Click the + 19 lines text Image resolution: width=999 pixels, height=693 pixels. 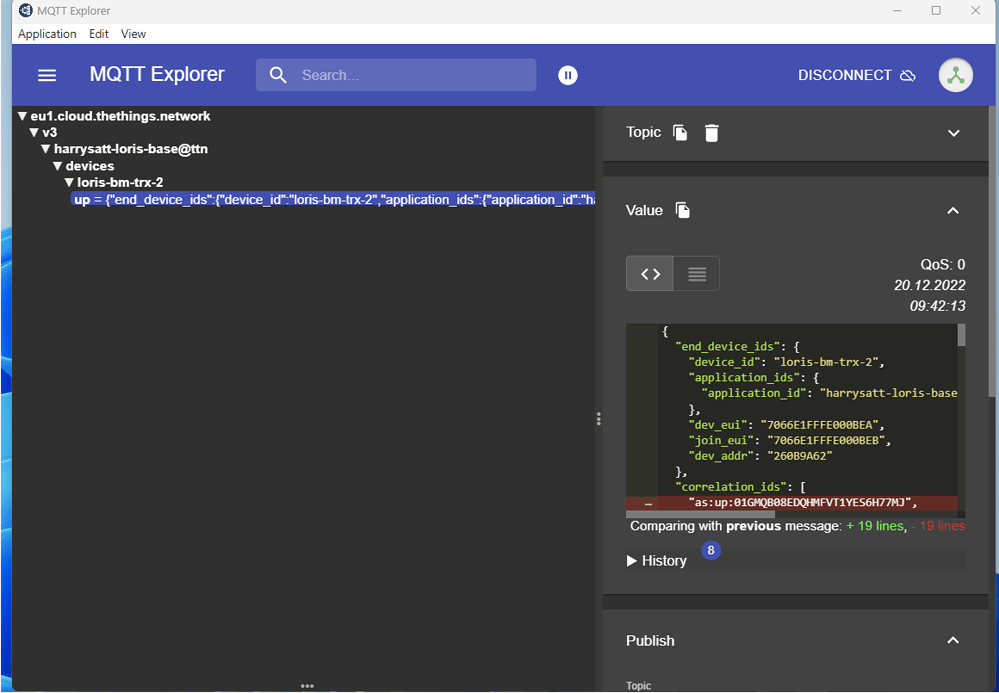pos(875,526)
